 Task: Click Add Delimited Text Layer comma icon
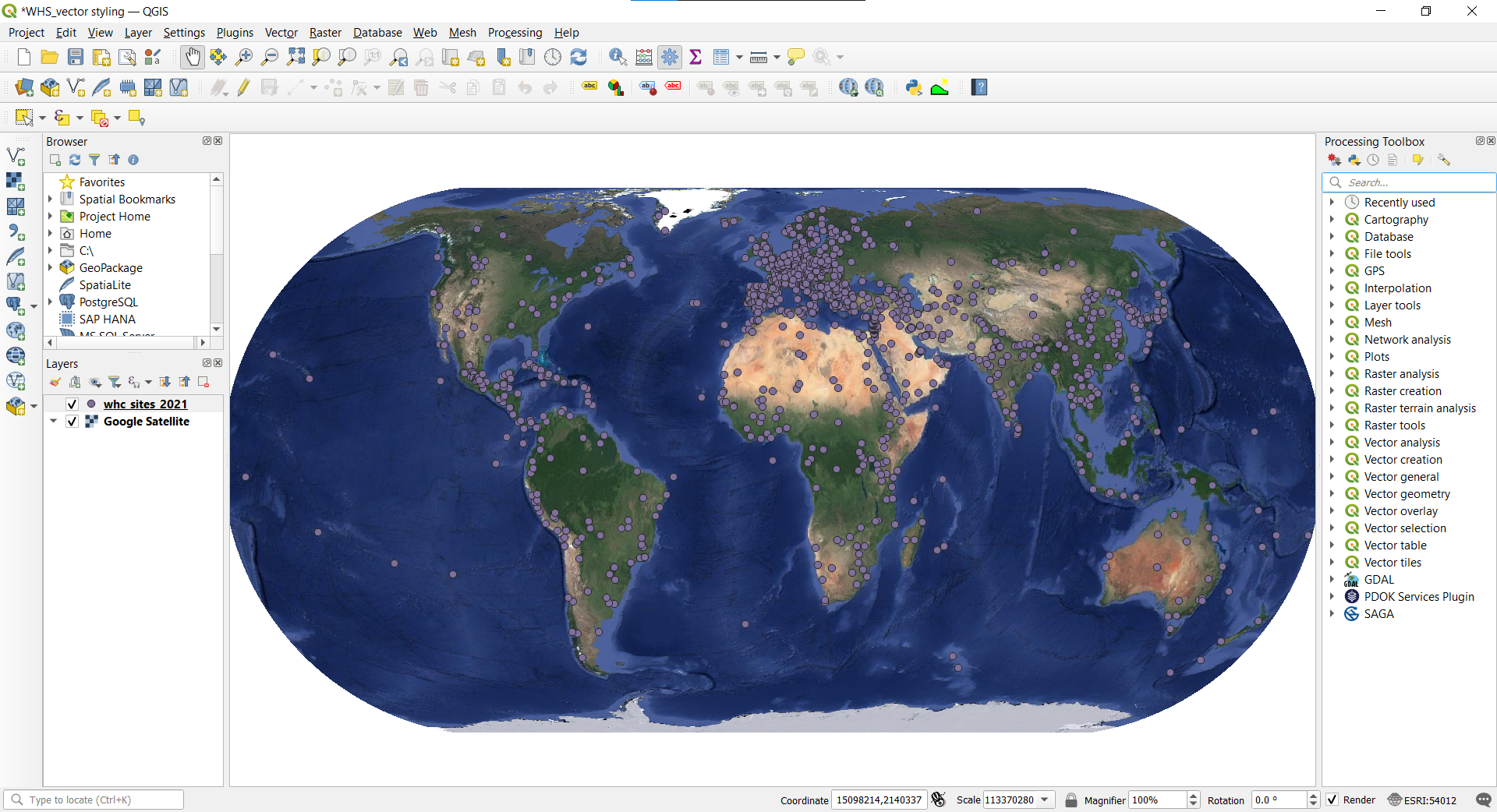[16, 231]
